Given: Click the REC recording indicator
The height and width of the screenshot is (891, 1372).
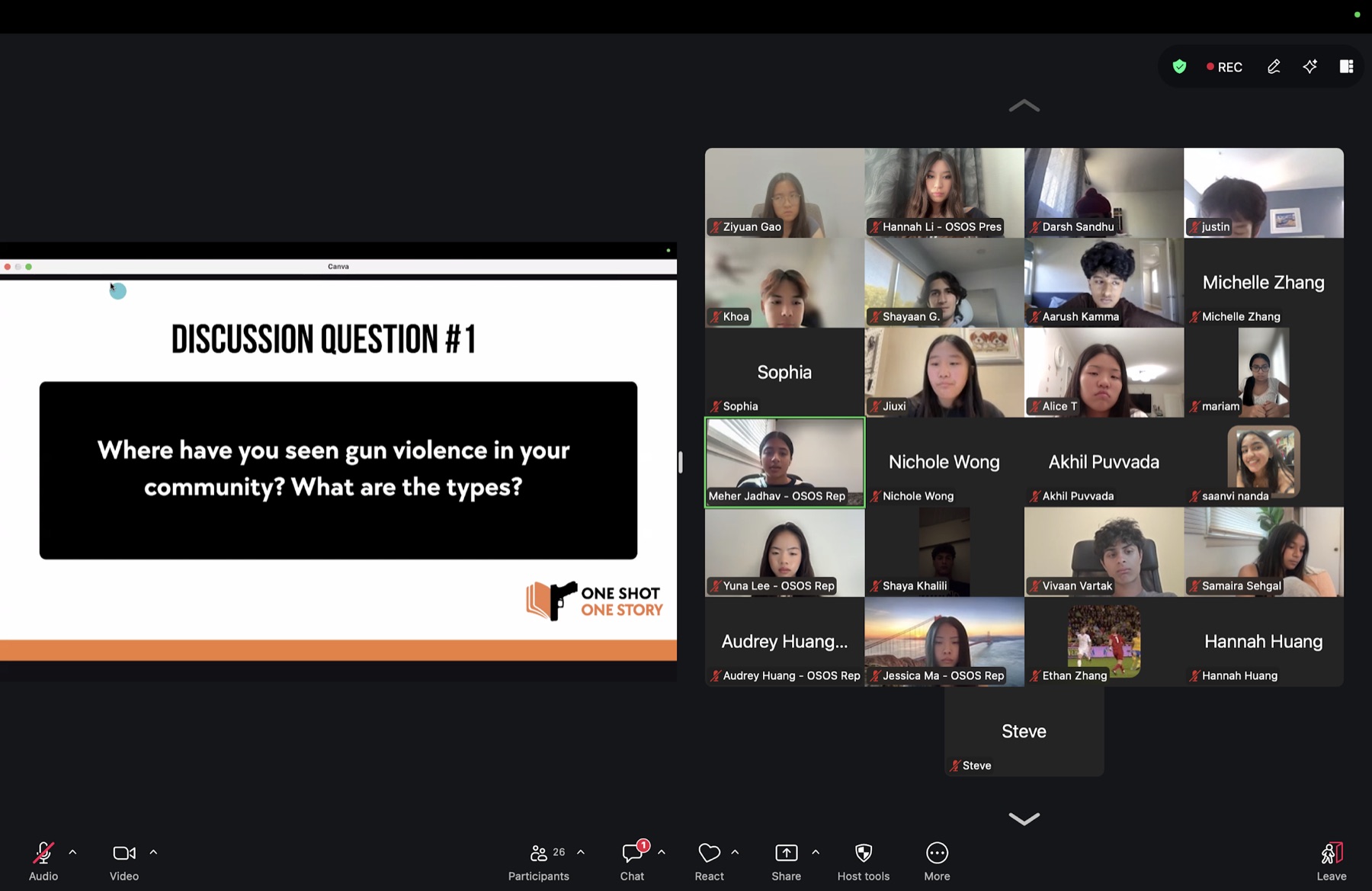Looking at the screenshot, I should coord(1224,67).
